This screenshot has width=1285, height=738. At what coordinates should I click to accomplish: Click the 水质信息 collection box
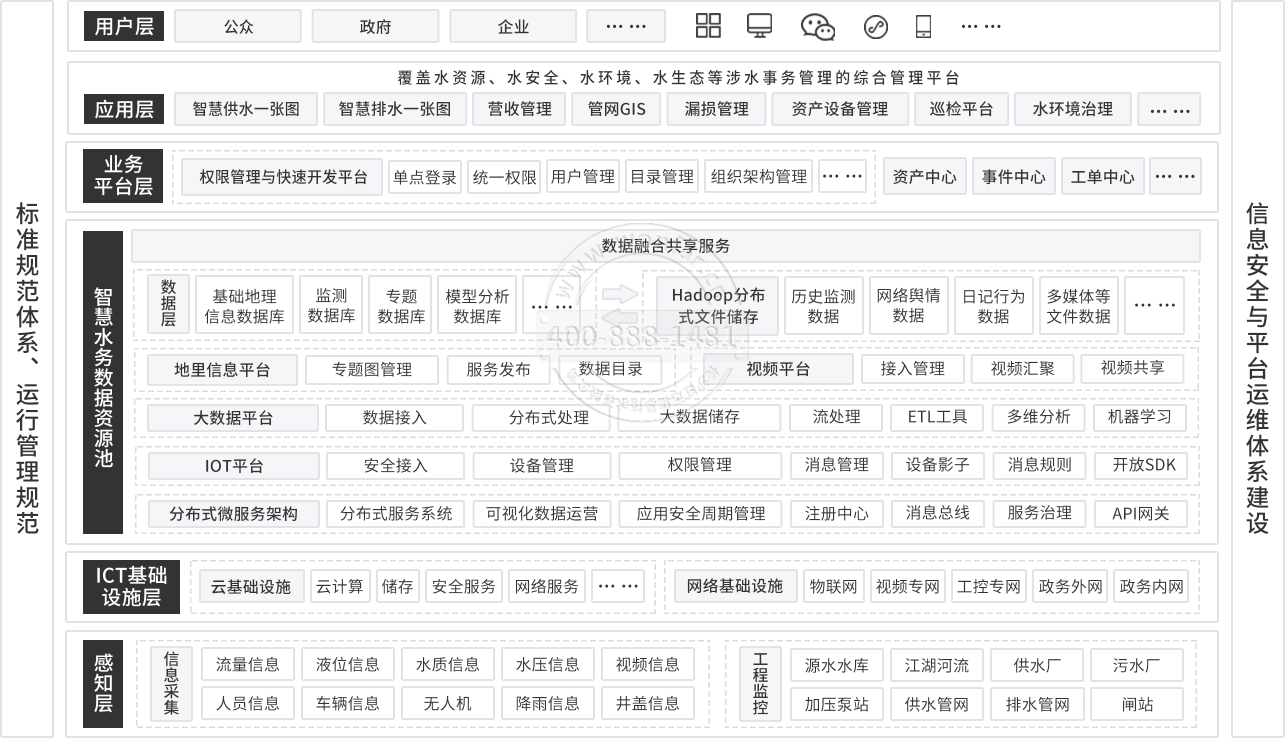coord(447,664)
